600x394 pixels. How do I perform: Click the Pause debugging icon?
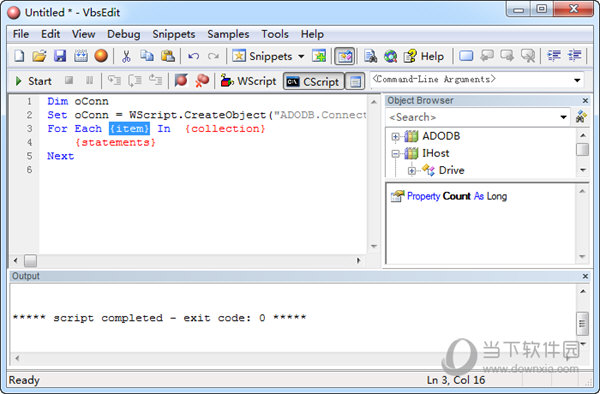(89, 80)
